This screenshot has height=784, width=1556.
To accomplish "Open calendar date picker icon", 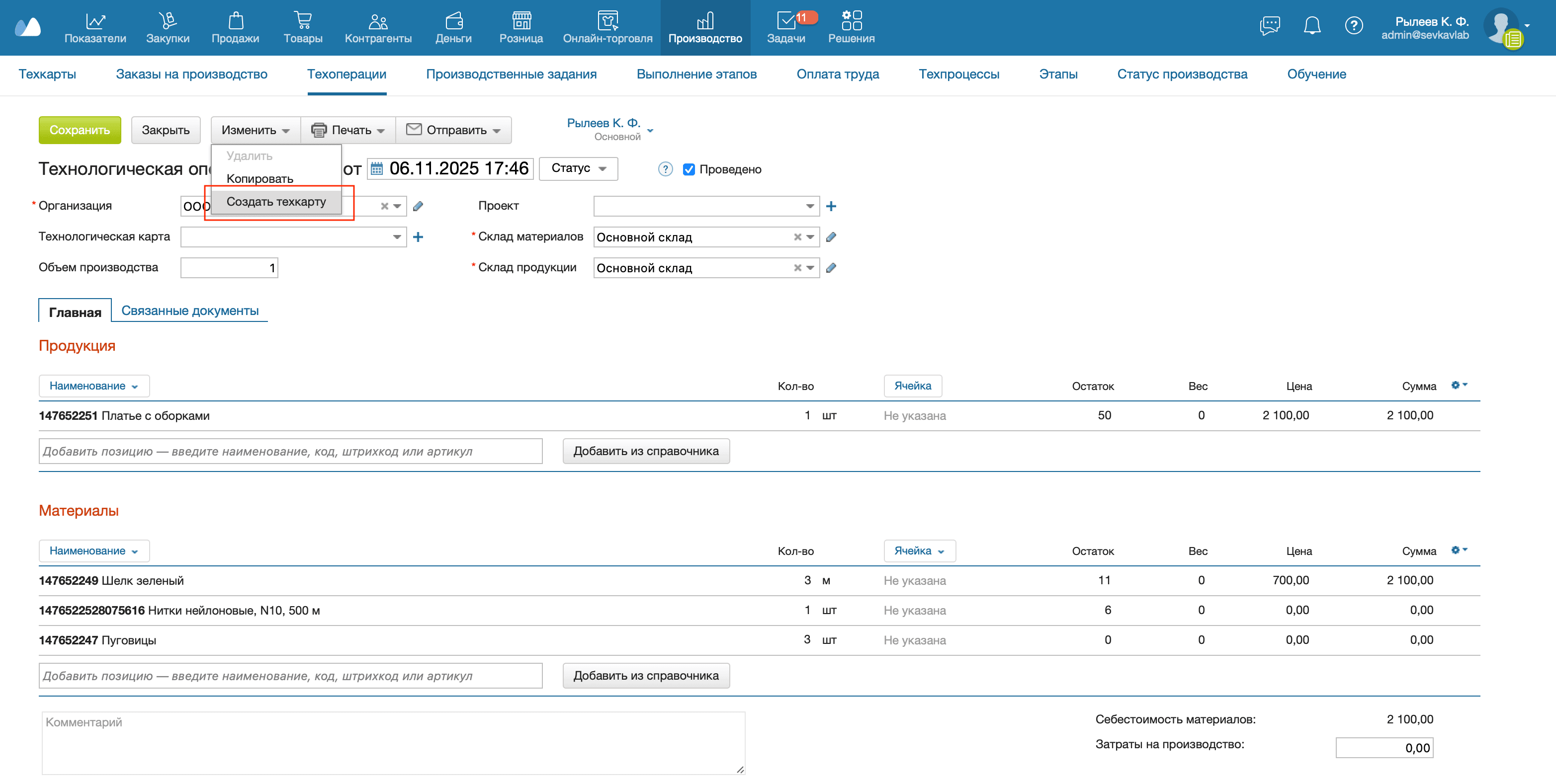I will click(377, 168).
